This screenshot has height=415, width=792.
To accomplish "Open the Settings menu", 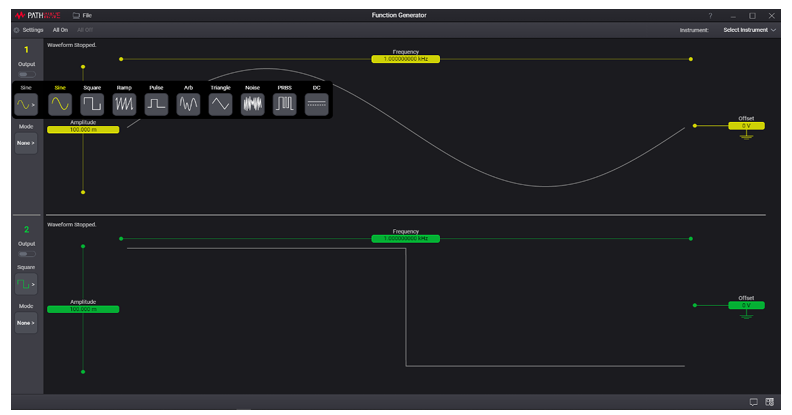I will point(29,30).
